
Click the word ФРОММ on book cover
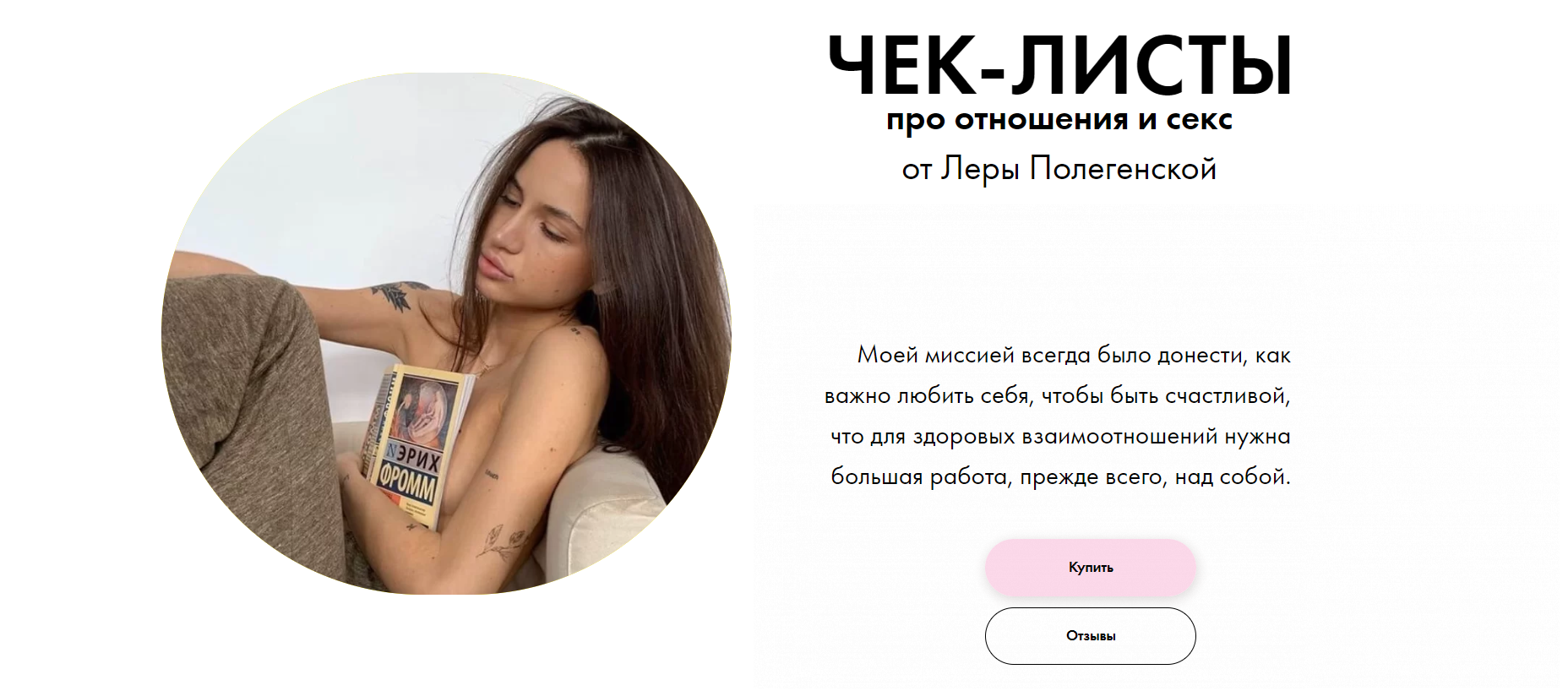point(408,486)
